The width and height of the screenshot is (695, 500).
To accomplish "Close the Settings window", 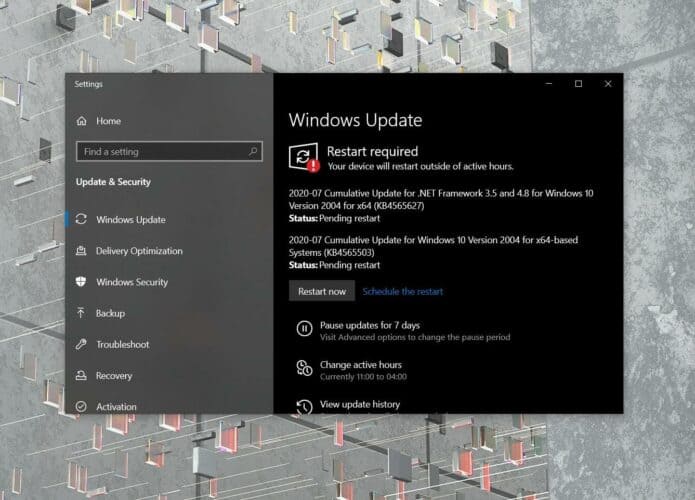I will click(608, 83).
